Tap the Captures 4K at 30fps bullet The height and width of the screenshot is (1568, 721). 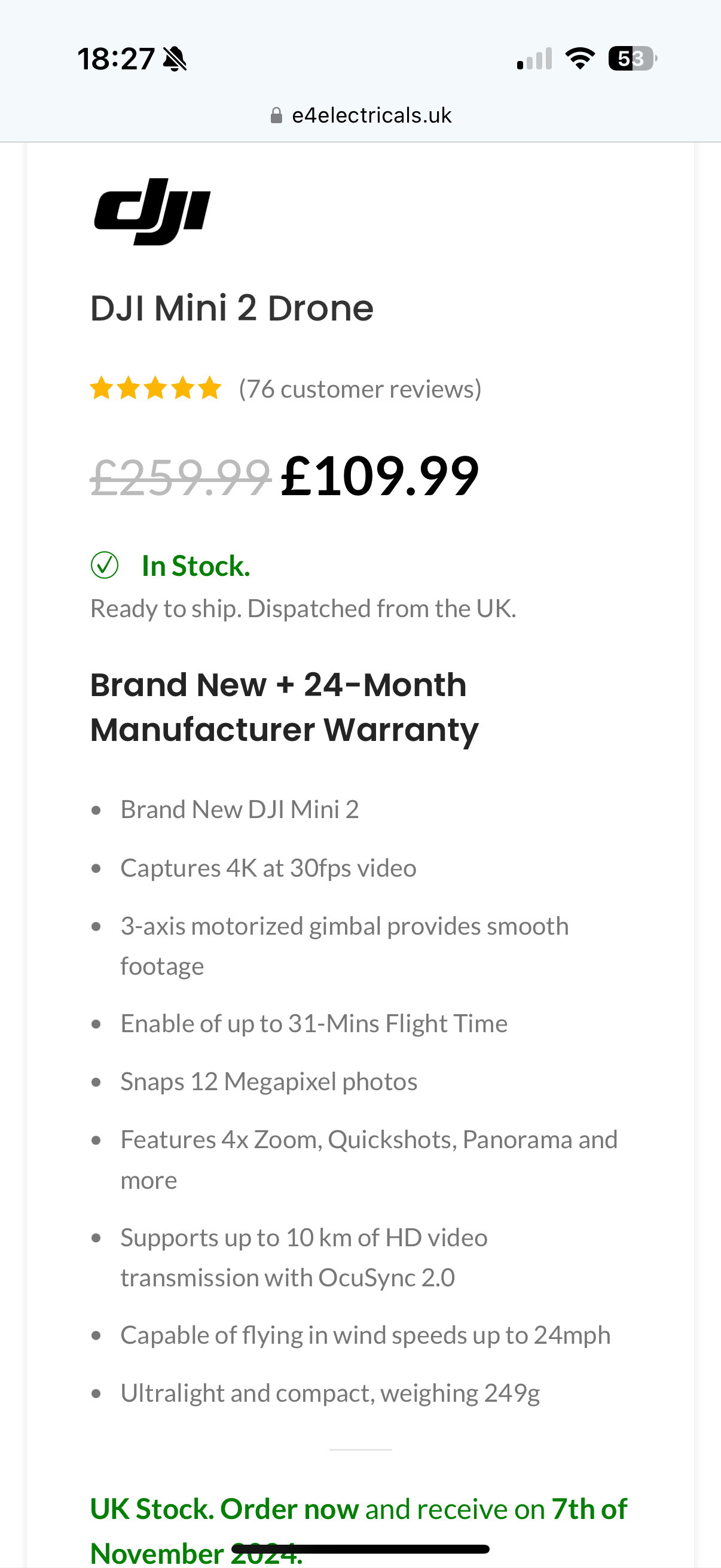pos(268,868)
